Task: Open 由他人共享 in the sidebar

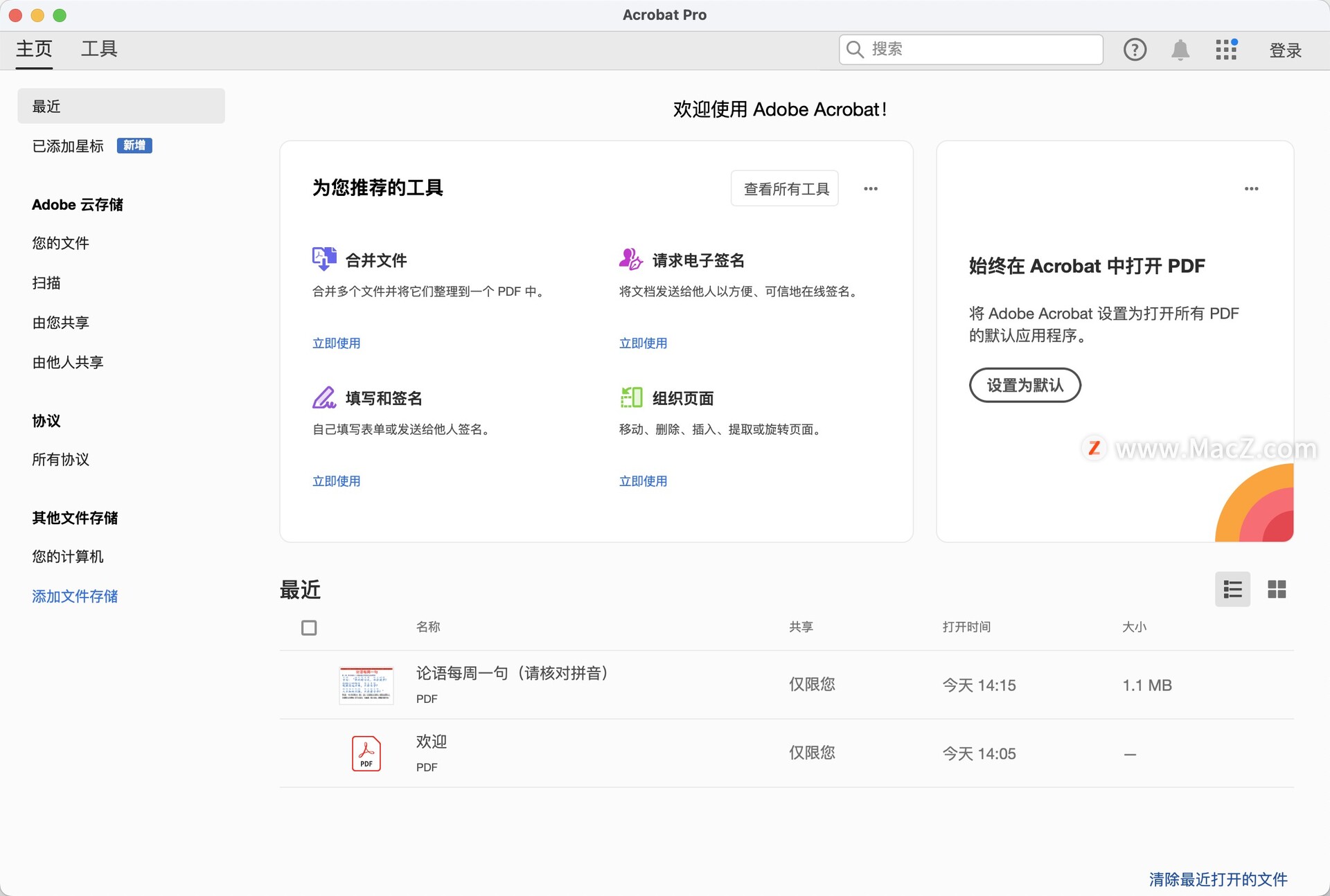Action: tap(68, 362)
